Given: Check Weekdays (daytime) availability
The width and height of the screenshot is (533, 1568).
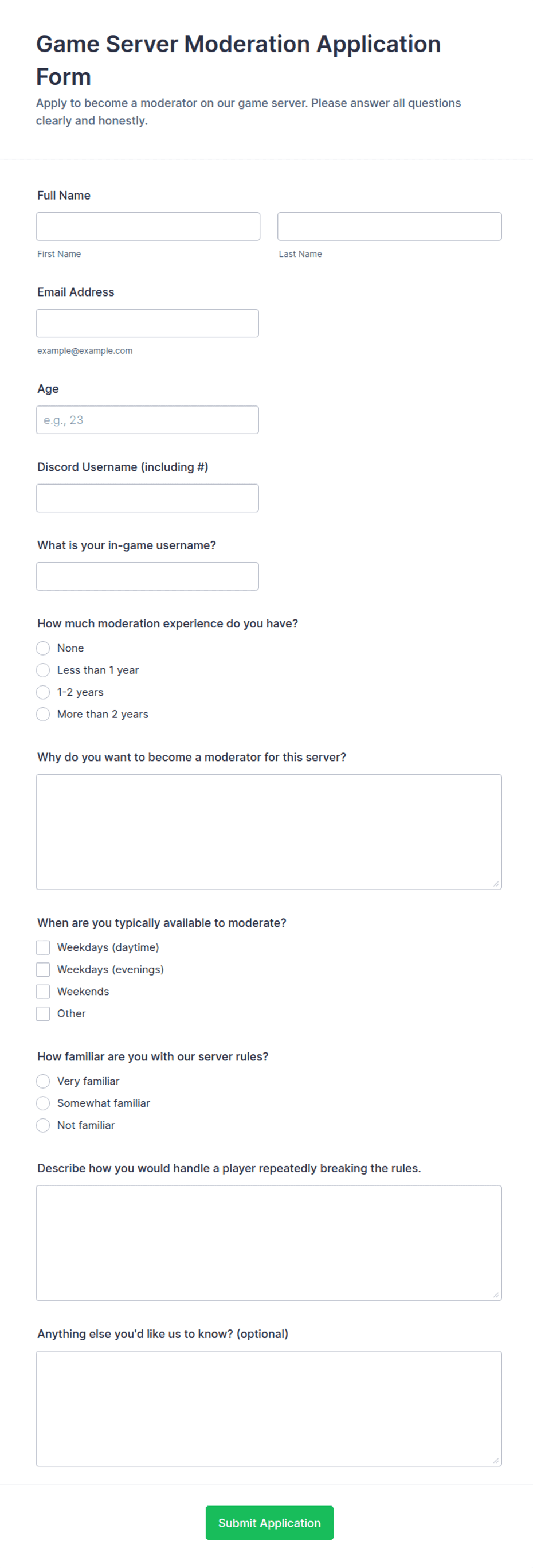Looking at the screenshot, I should [x=42, y=947].
